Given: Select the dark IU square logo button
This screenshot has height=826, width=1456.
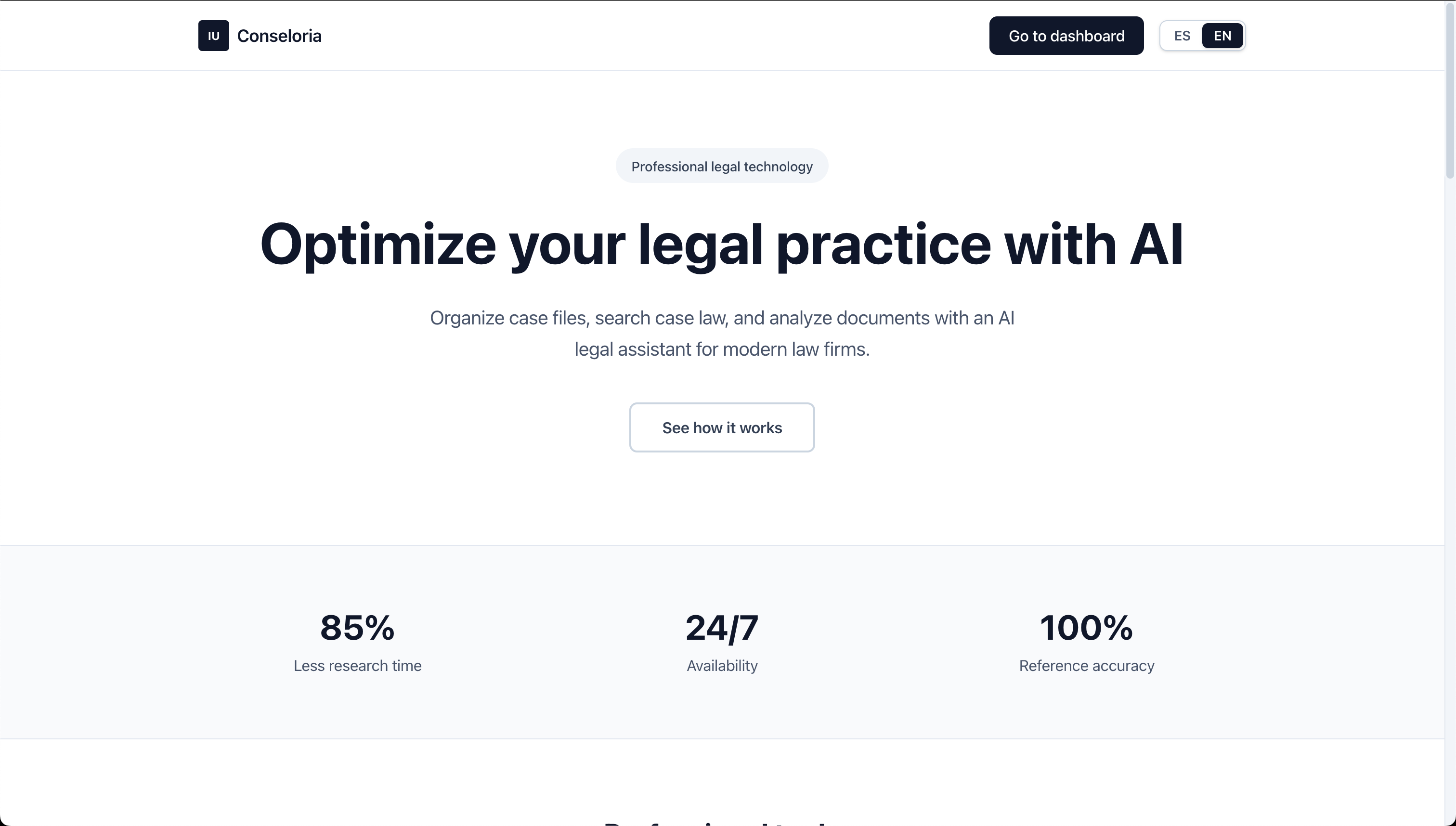Looking at the screenshot, I should click(213, 35).
